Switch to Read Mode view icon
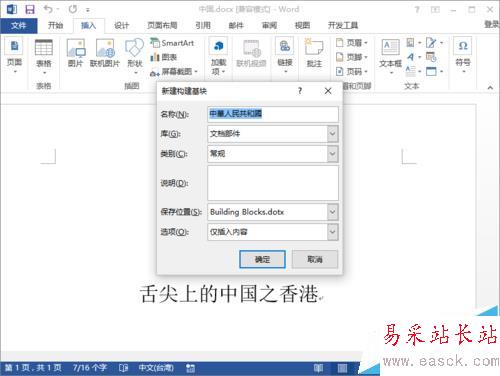Image resolution: width=500 pixels, height=376 pixels. (318, 368)
